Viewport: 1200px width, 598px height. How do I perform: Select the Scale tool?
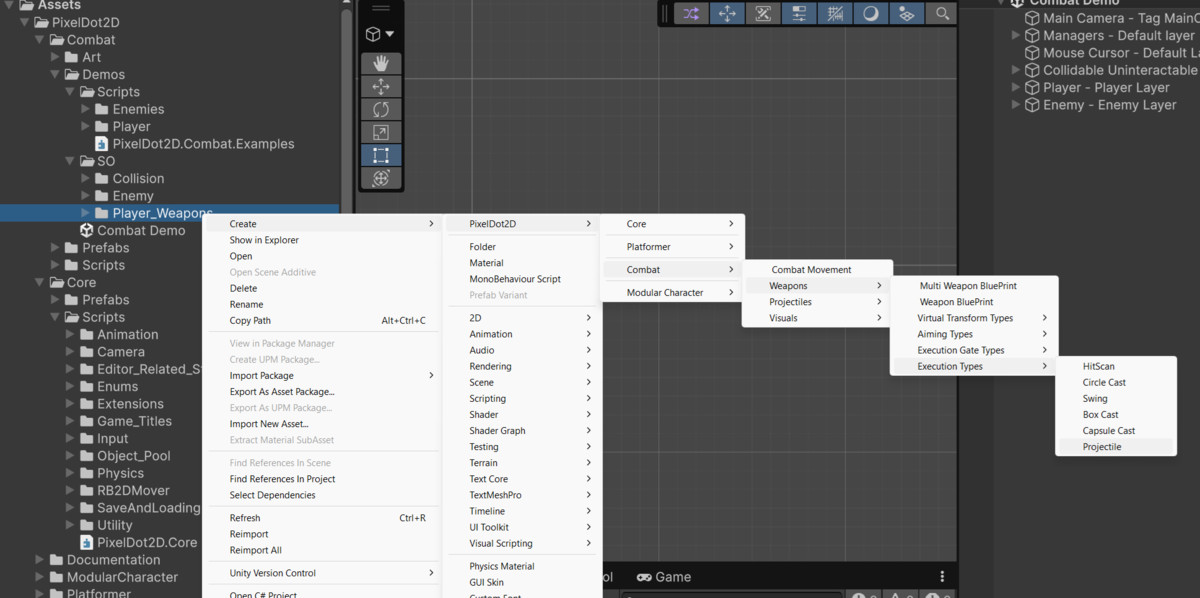point(381,132)
